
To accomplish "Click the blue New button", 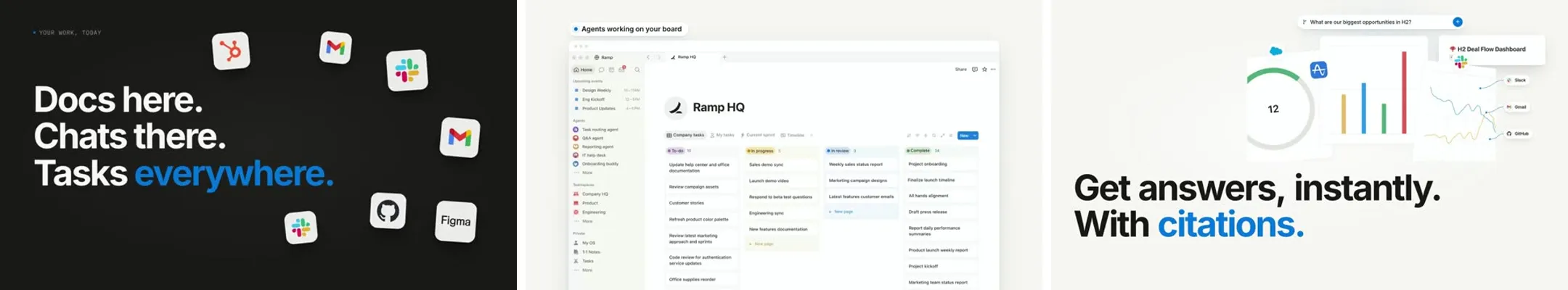I will click(964, 136).
